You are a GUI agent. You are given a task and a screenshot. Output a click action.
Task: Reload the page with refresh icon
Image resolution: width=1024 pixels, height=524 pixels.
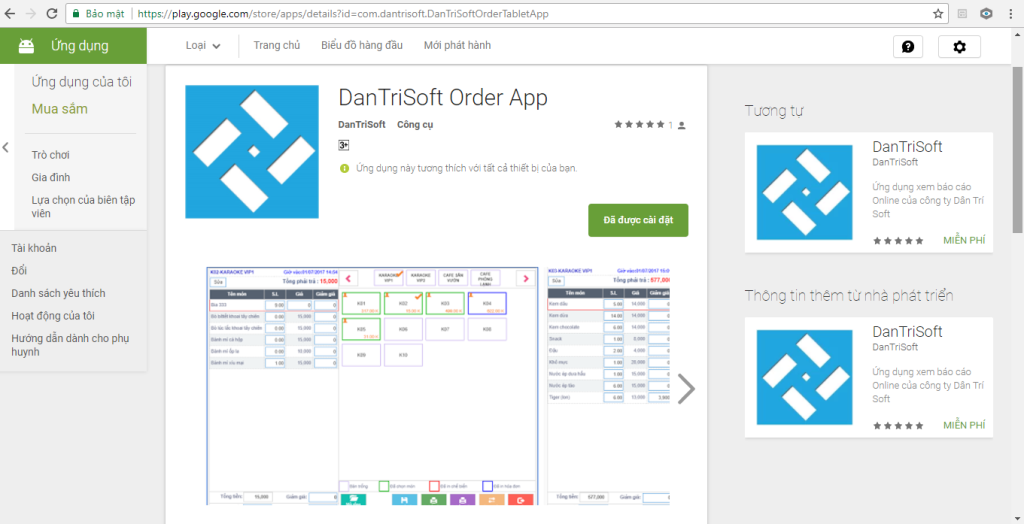tap(52, 13)
